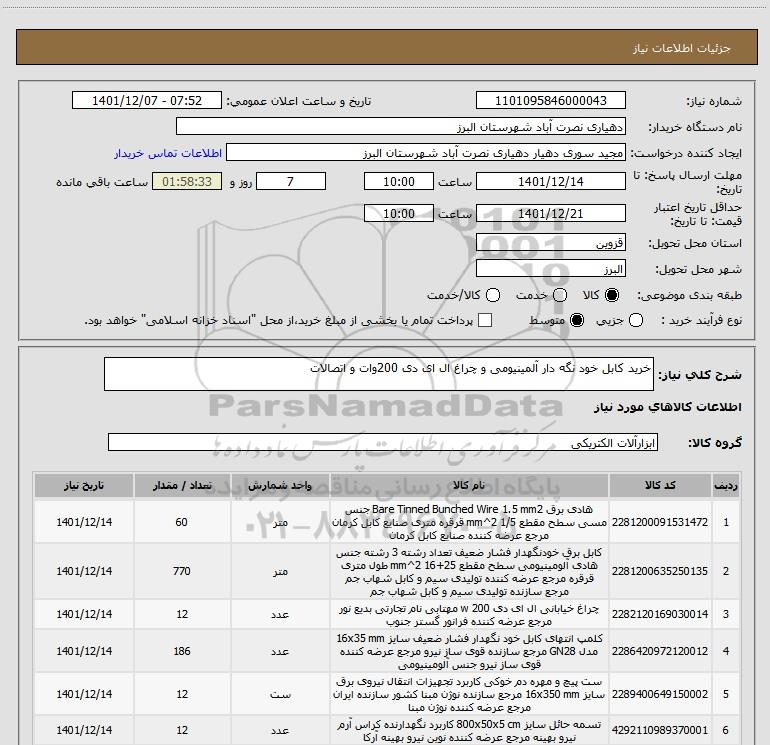Viewport: 770px width, 745px height.
Task: Click the remaining days field showing 7
Action: tap(291, 182)
